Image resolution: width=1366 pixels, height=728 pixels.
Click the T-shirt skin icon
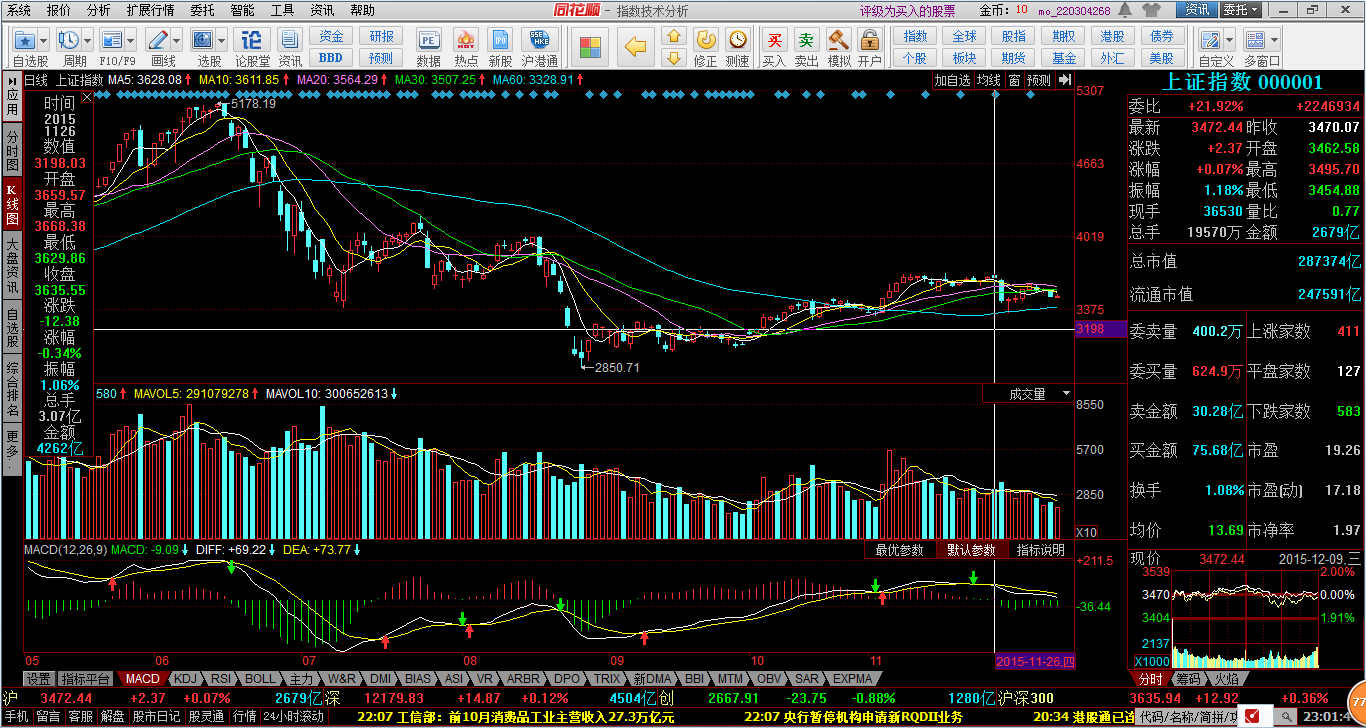1149,10
